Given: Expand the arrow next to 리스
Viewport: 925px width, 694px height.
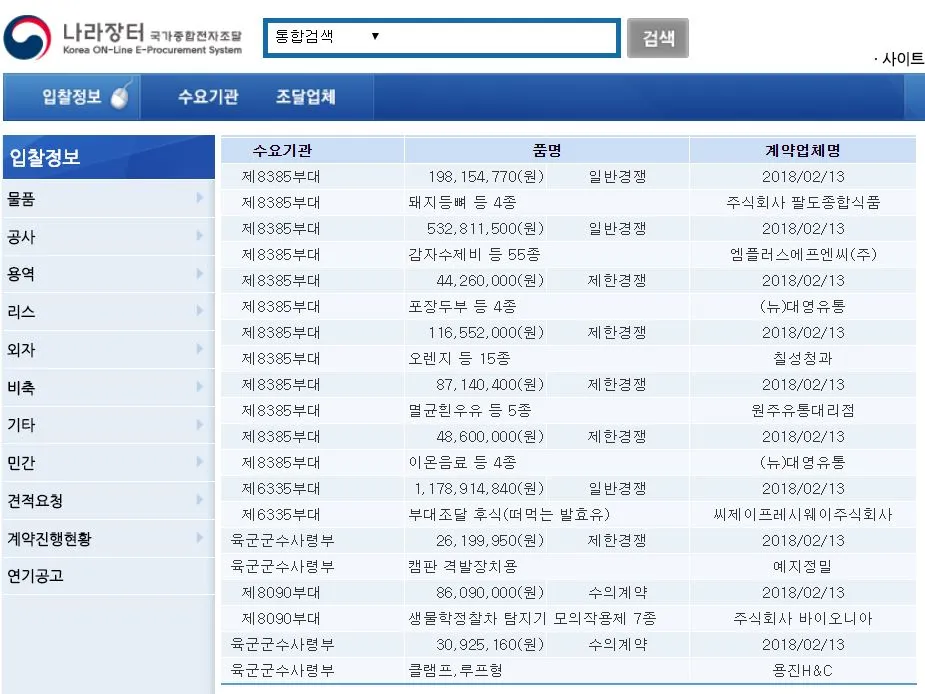Looking at the screenshot, I should pos(199,310).
